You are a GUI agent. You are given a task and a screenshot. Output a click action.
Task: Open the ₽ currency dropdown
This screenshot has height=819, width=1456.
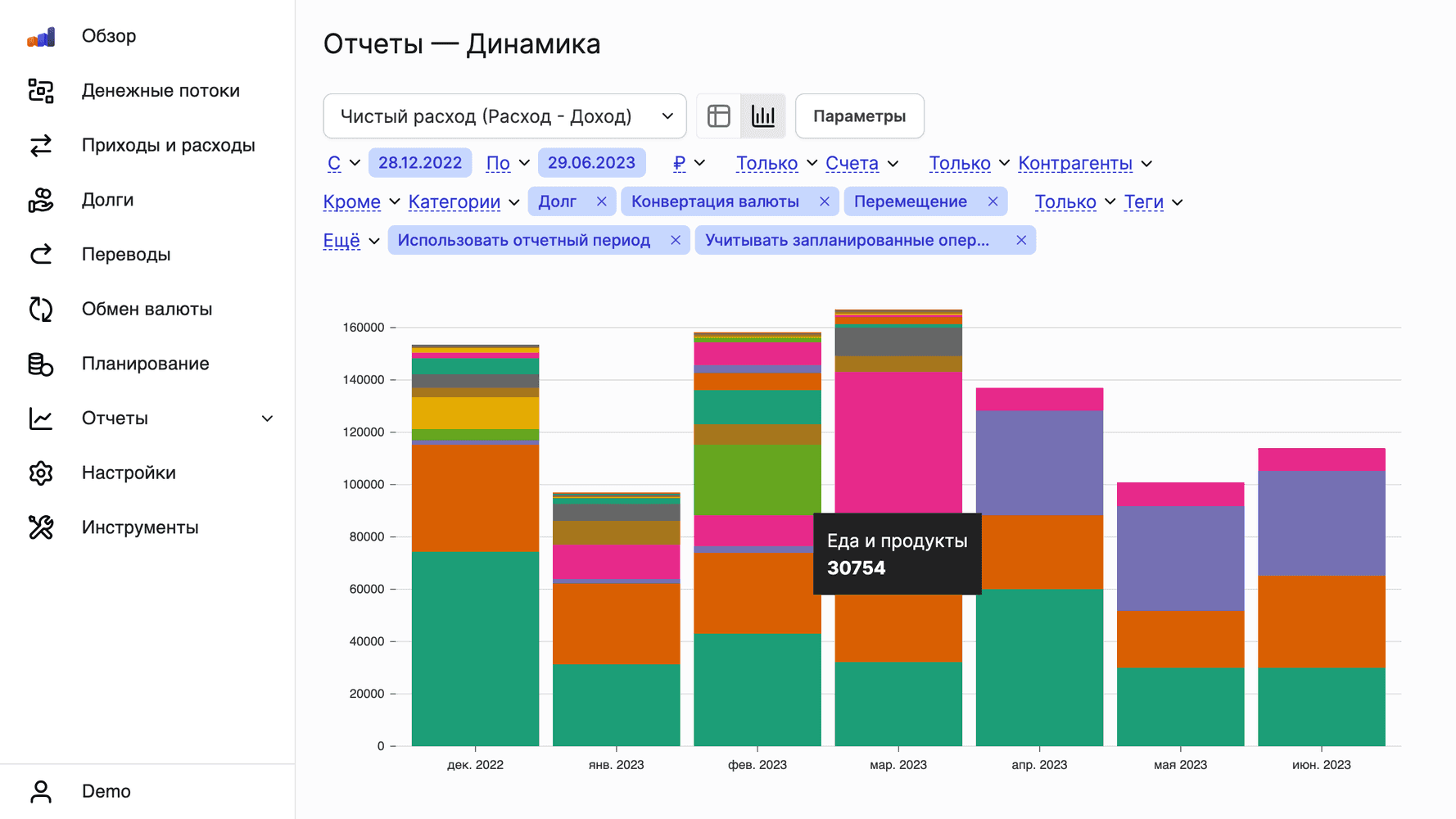coord(689,163)
